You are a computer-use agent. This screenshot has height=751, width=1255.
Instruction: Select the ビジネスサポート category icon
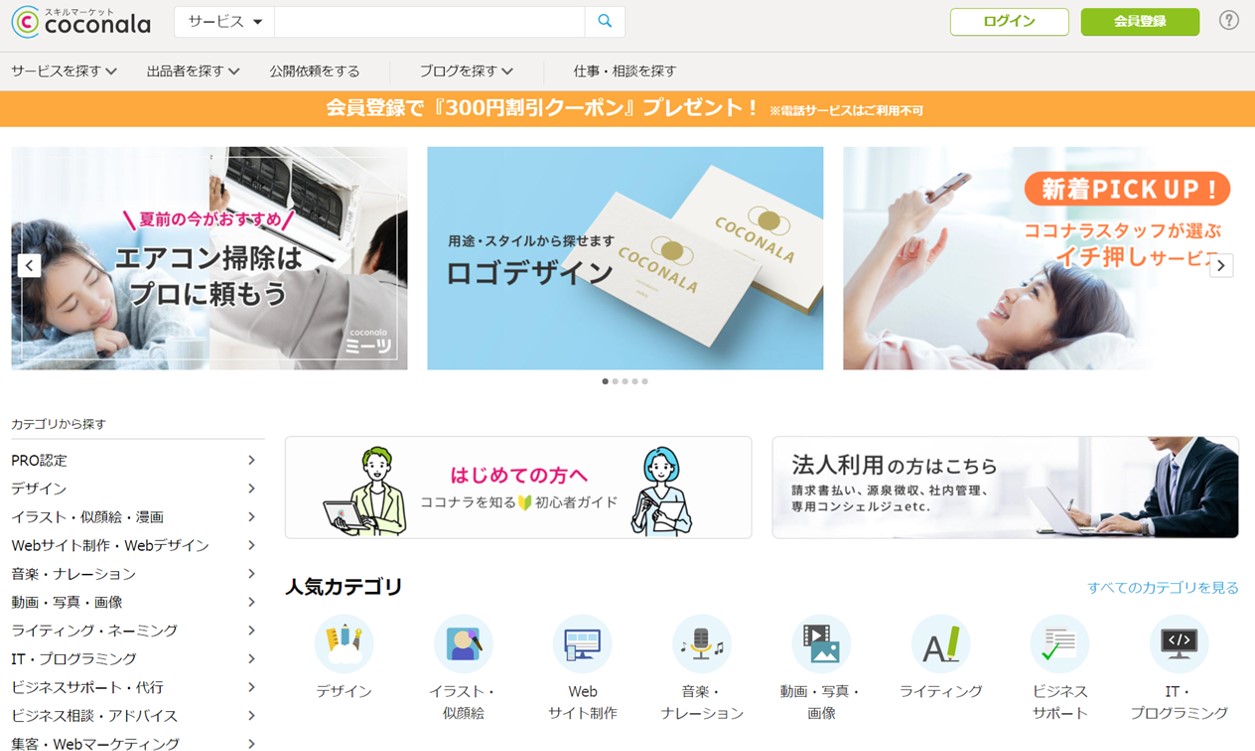[x=1060, y=644]
